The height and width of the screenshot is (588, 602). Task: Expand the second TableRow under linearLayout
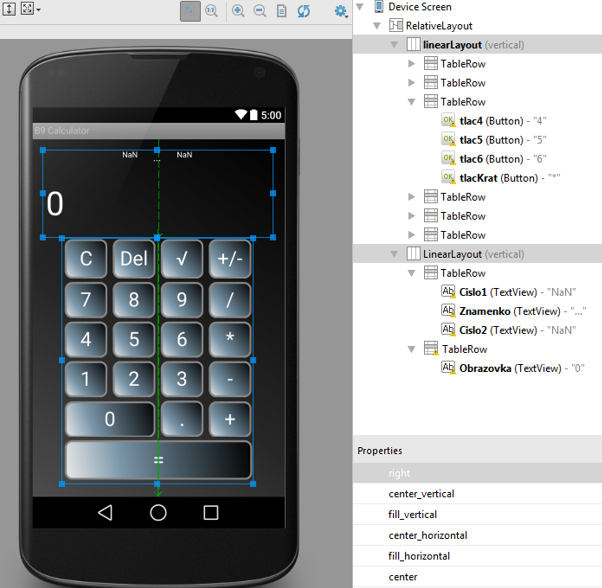click(x=412, y=83)
